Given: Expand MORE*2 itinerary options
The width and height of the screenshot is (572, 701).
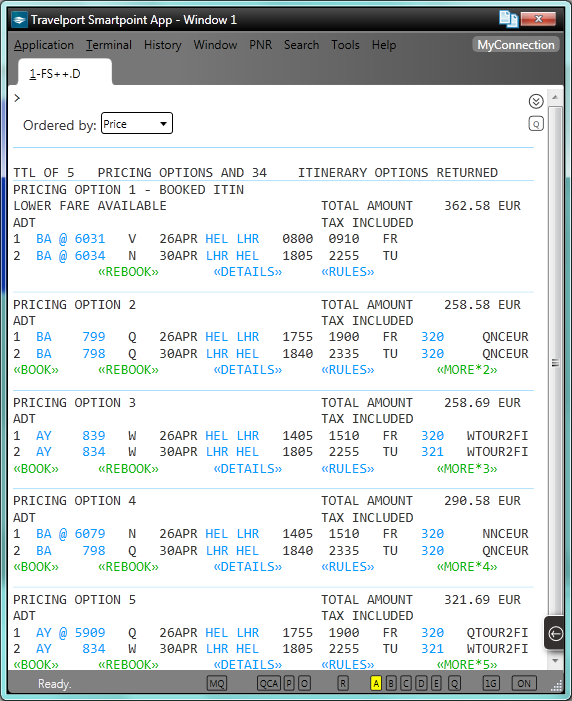Looking at the screenshot, I should point(467,370).
